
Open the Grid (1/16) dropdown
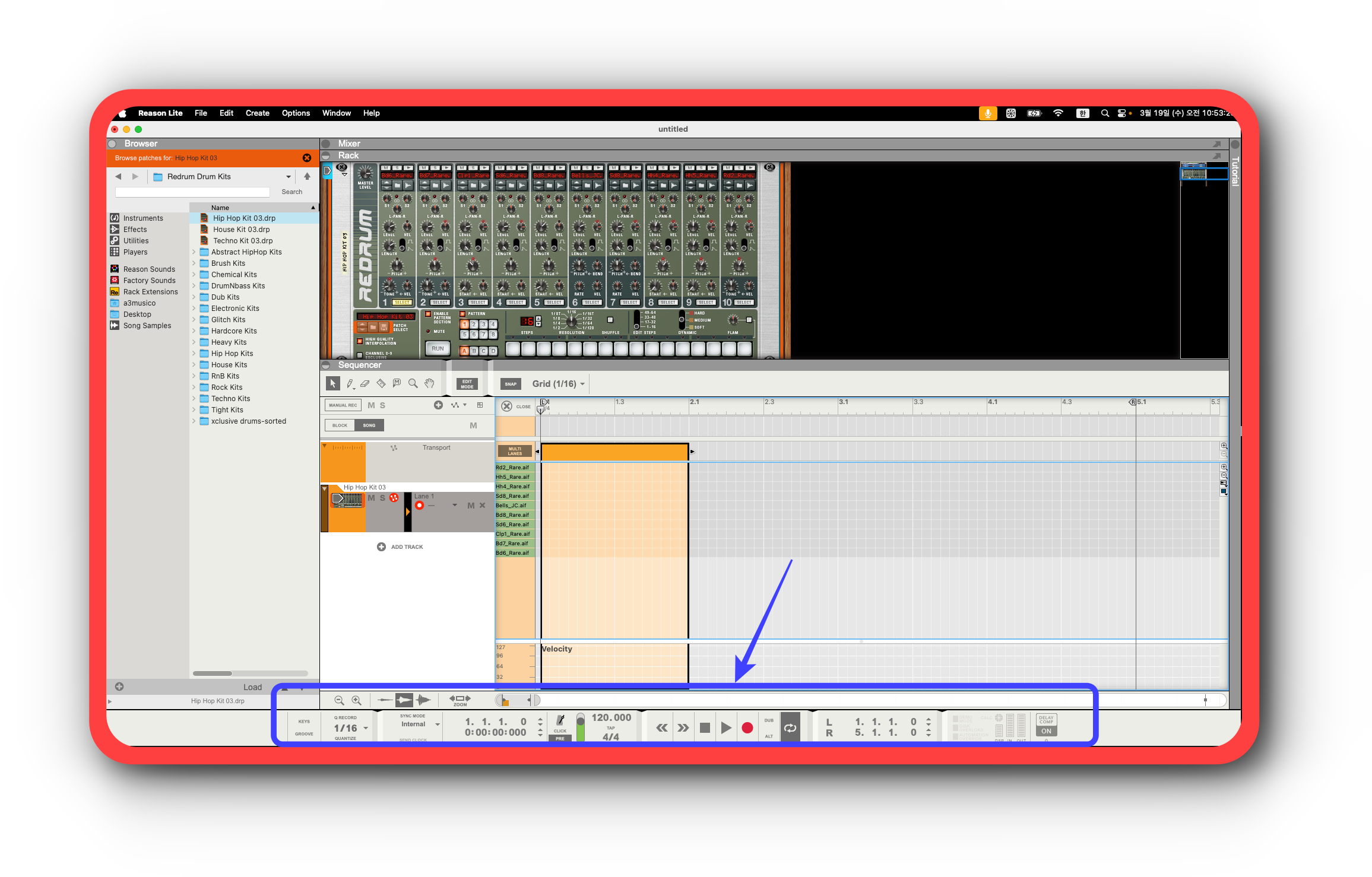tap(558, 384)
